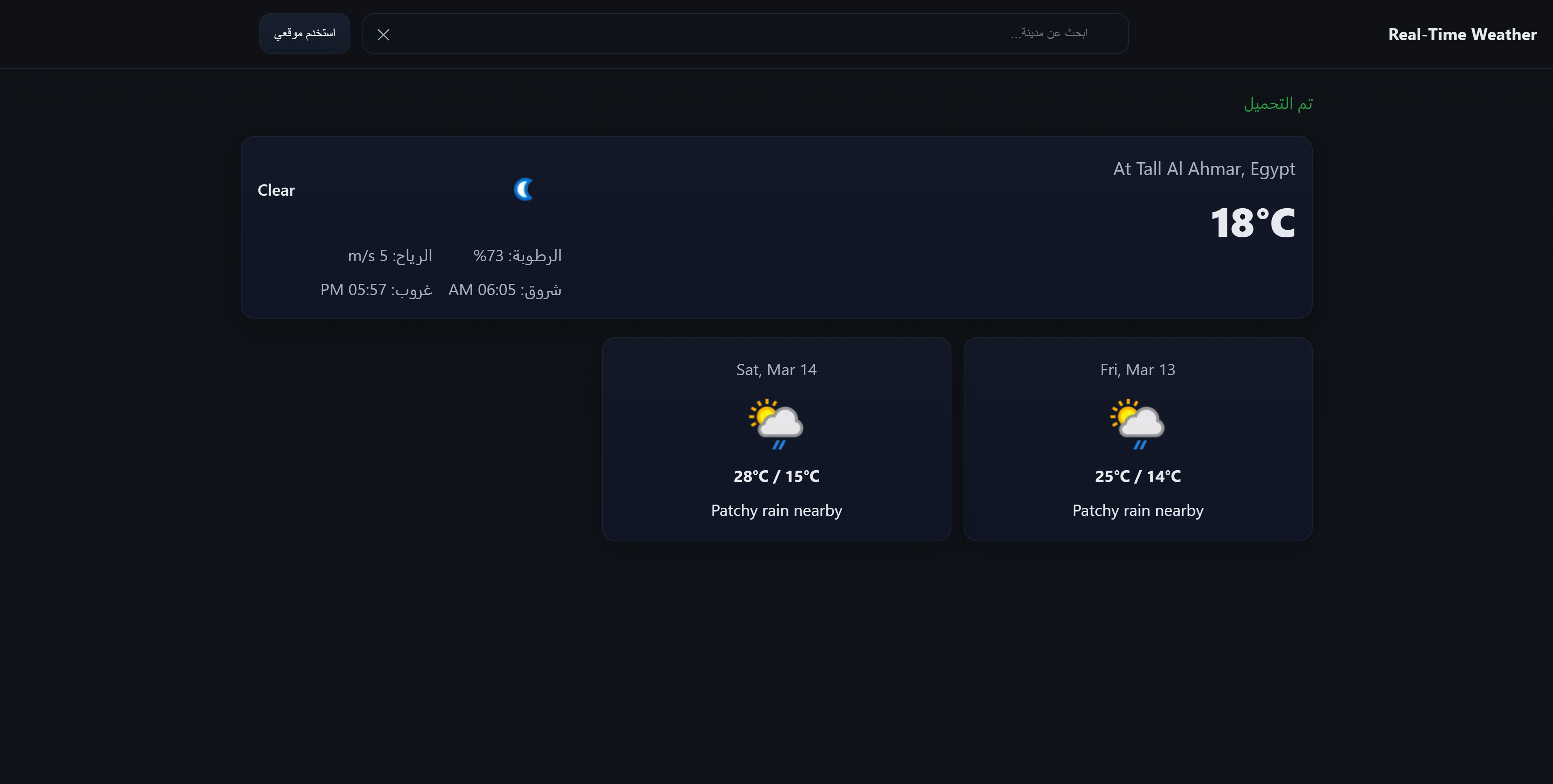Click the Clear condition label
The width and height of the screenshot is (1553, 784).
click(276, 190)
